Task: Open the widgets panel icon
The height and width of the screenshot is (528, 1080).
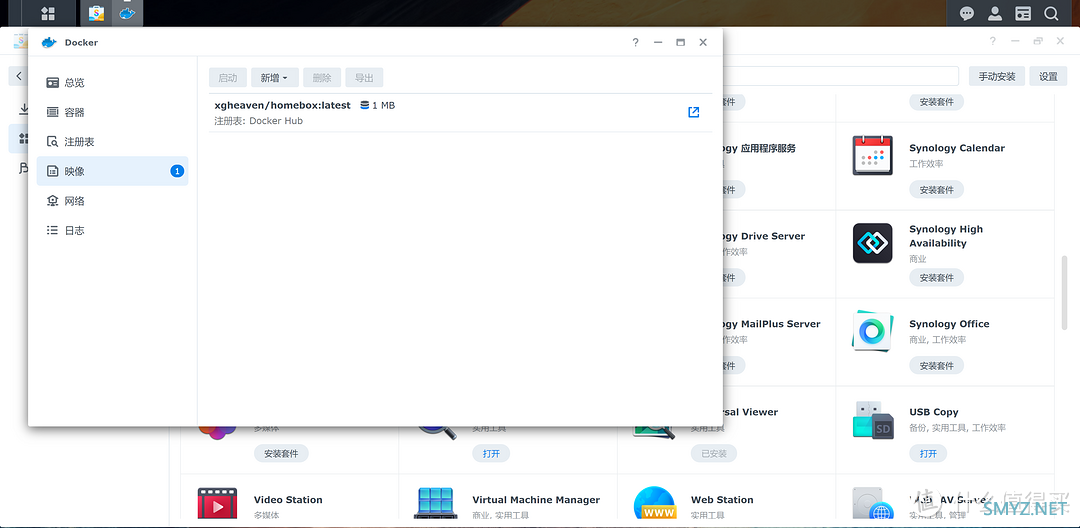Action: click(1024, 13)
